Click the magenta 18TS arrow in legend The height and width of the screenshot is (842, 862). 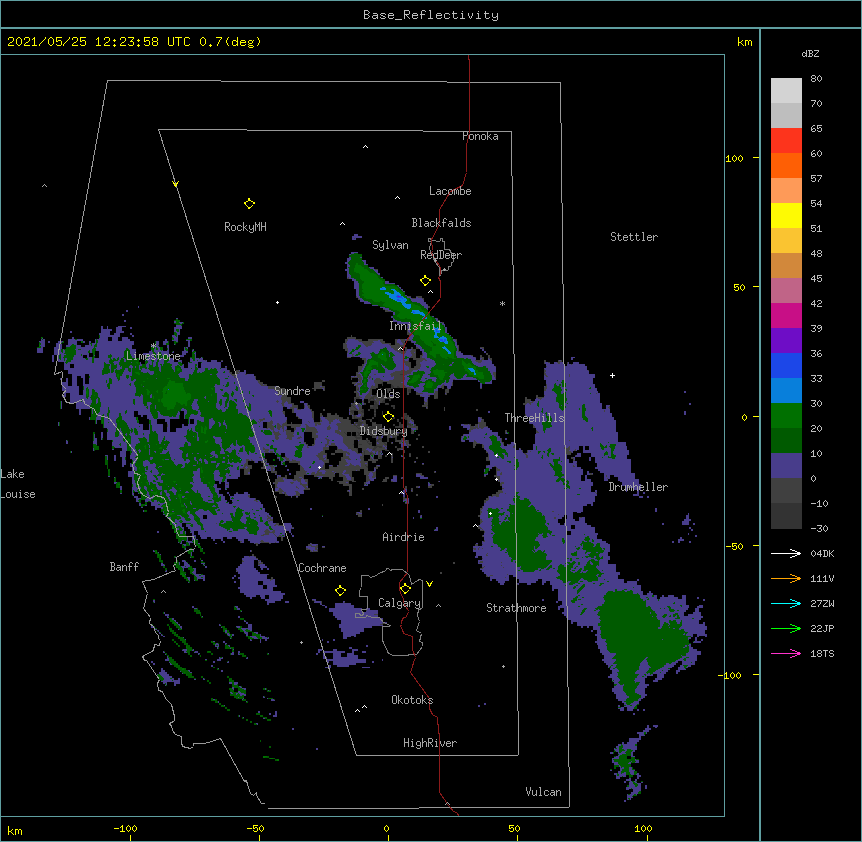tap(786, 653)
